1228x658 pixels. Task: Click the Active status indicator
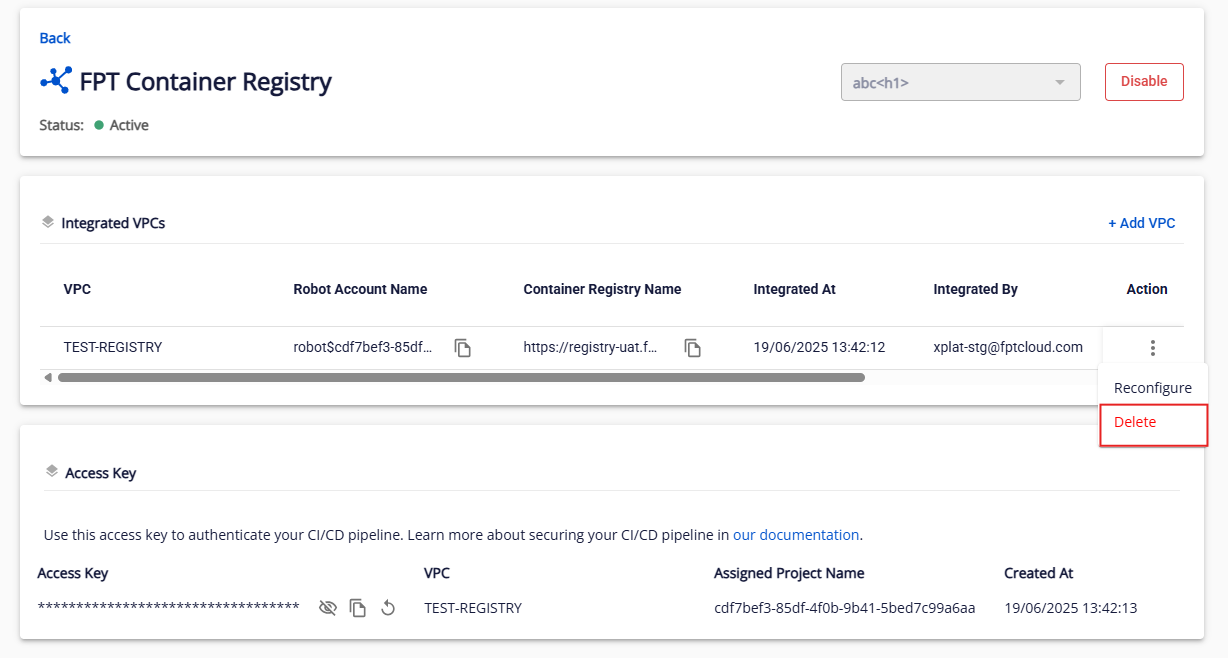point(121,125)
